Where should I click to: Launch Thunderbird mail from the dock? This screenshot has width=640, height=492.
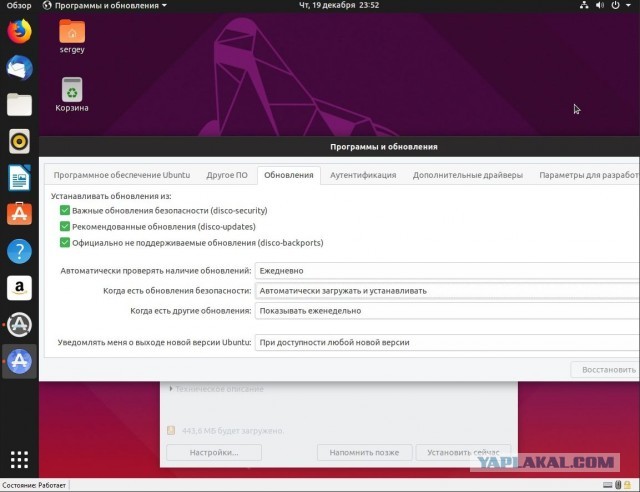[x=19, y=68]
